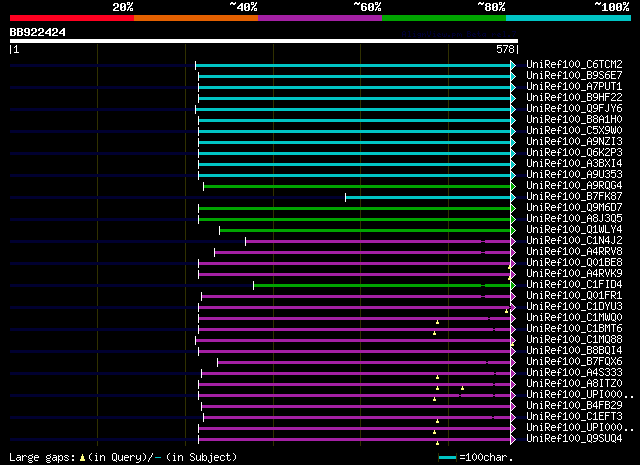Open the UniRef100_C5X9W0 hit label

coord(574,131)
